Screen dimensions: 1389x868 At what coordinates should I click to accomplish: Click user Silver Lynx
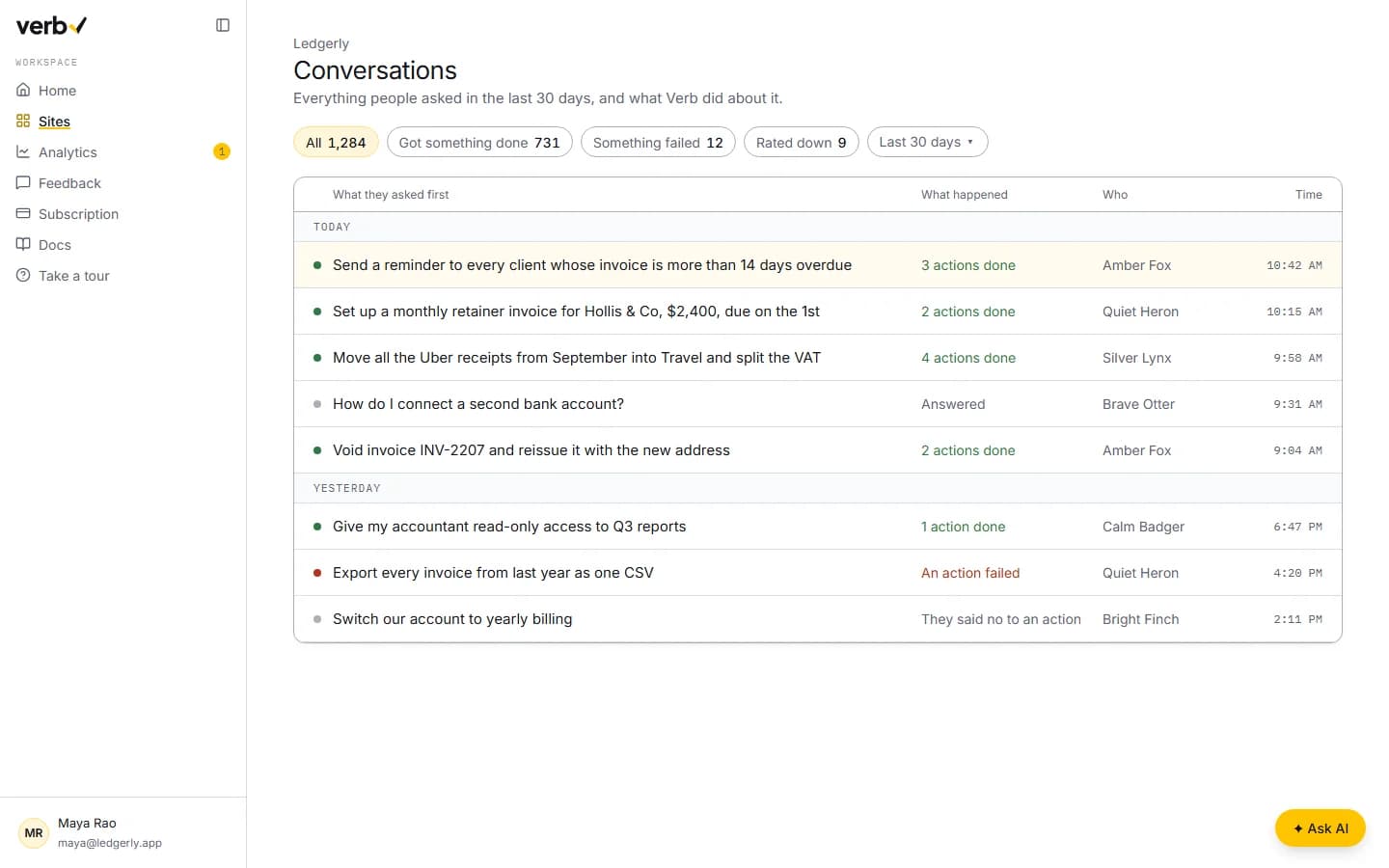1137,358
